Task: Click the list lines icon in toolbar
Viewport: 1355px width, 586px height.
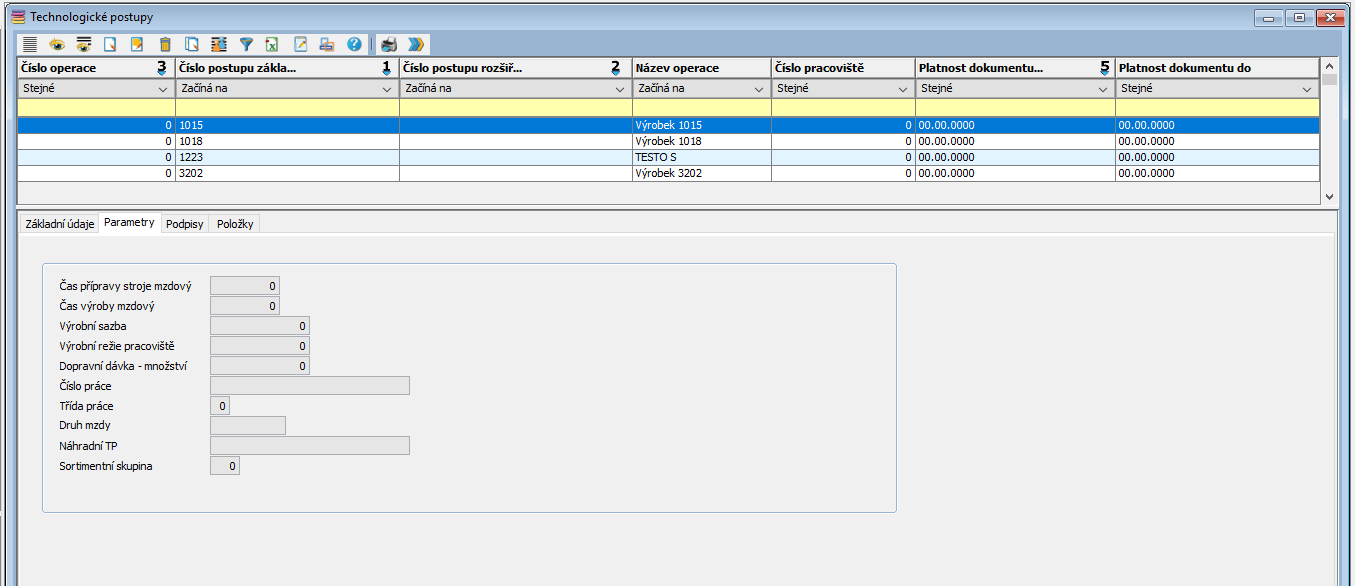Action: [x=30, y=44]
